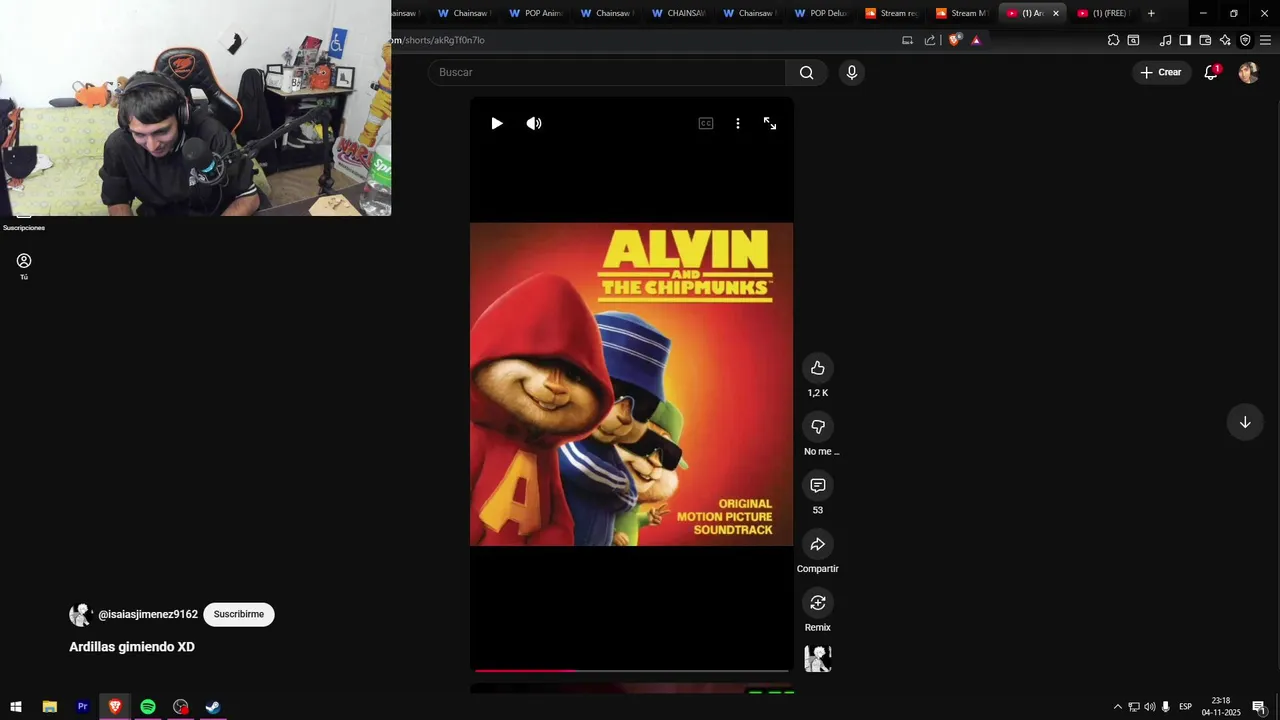Click the cast icon in address bar
The height and width of the screenshot is (720, 1280).
(x=907, y=40)
